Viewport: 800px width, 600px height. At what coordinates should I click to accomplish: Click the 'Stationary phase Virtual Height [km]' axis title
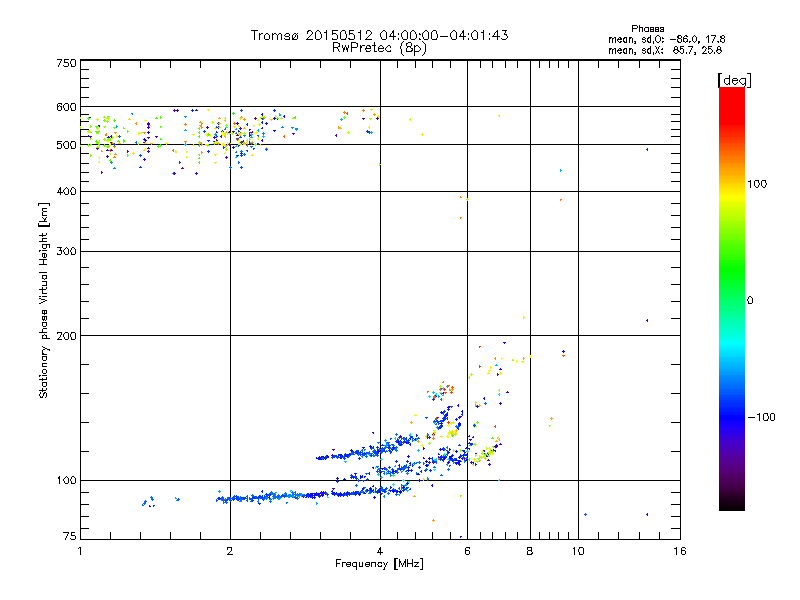click(44, 300)
